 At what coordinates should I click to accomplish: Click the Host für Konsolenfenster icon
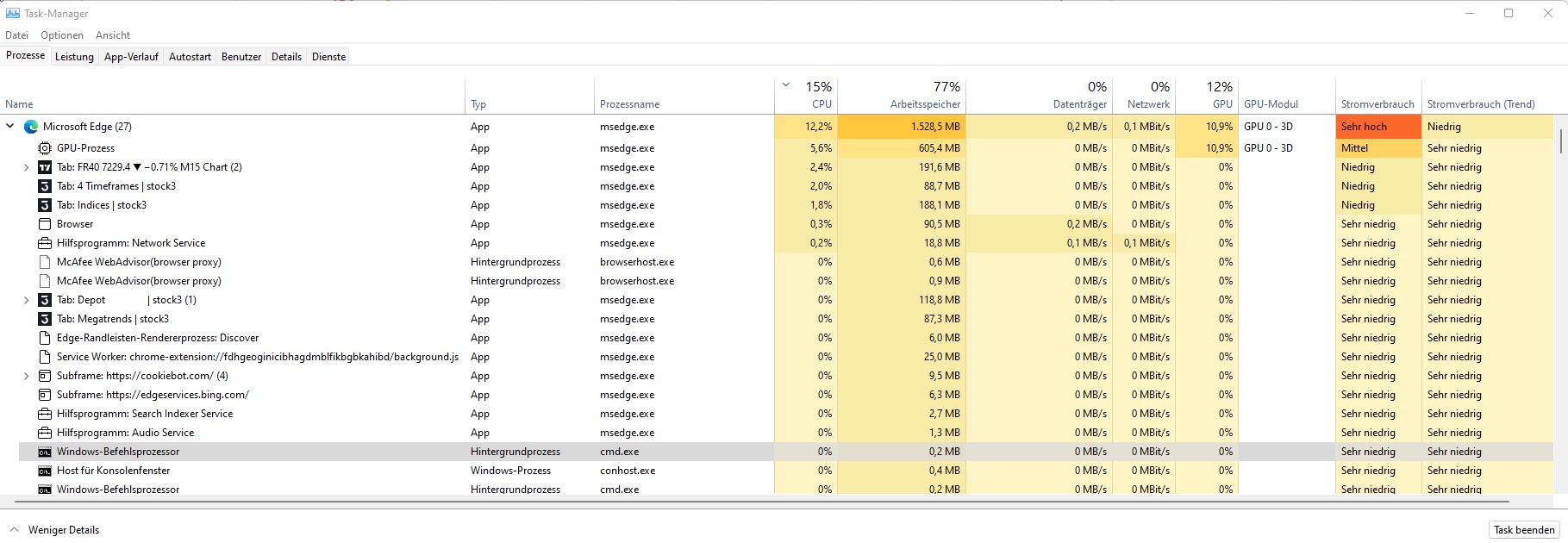click(45, 471)
